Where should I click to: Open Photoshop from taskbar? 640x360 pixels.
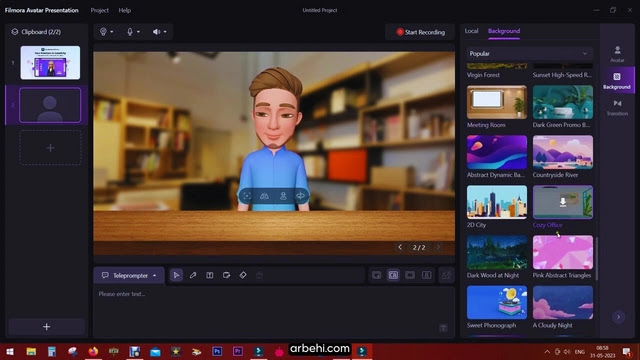(217, 351)
